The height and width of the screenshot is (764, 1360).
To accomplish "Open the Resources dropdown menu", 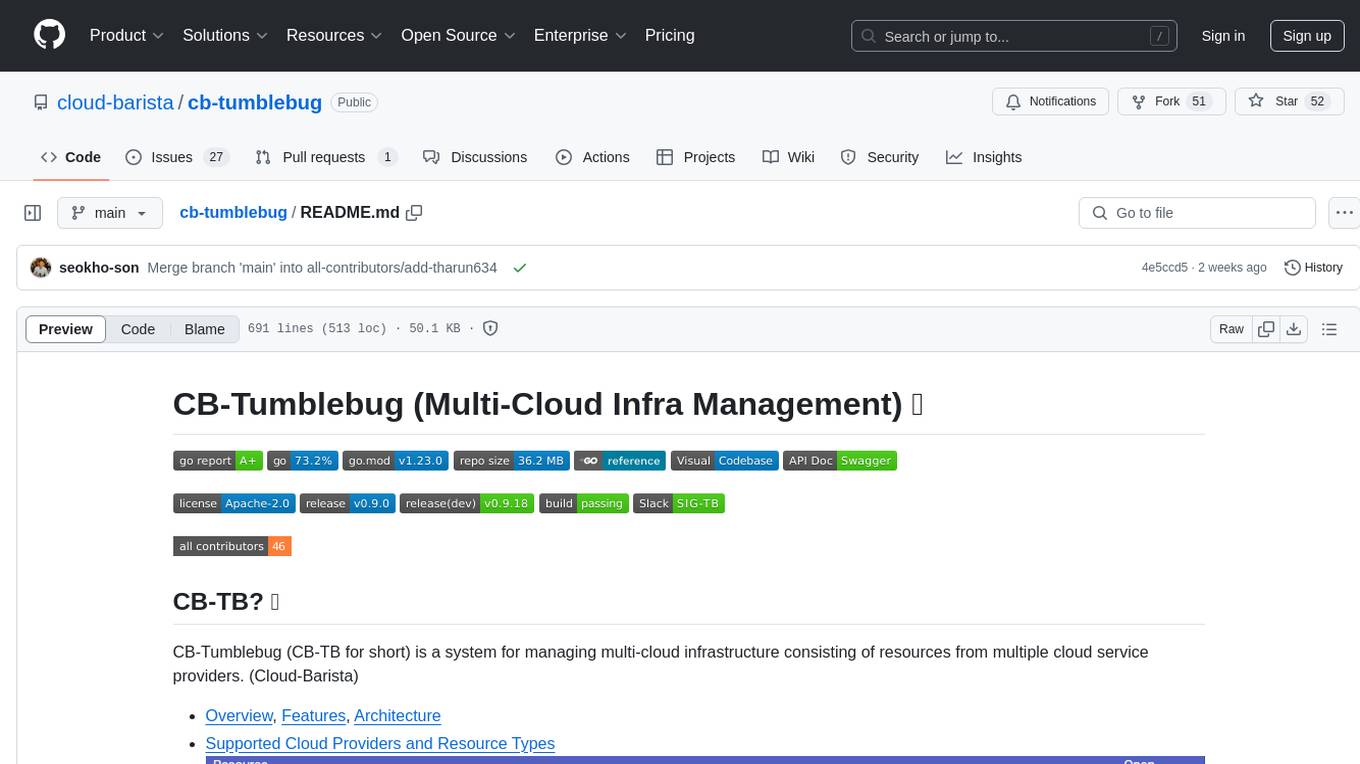I will (x=334, y=35).
